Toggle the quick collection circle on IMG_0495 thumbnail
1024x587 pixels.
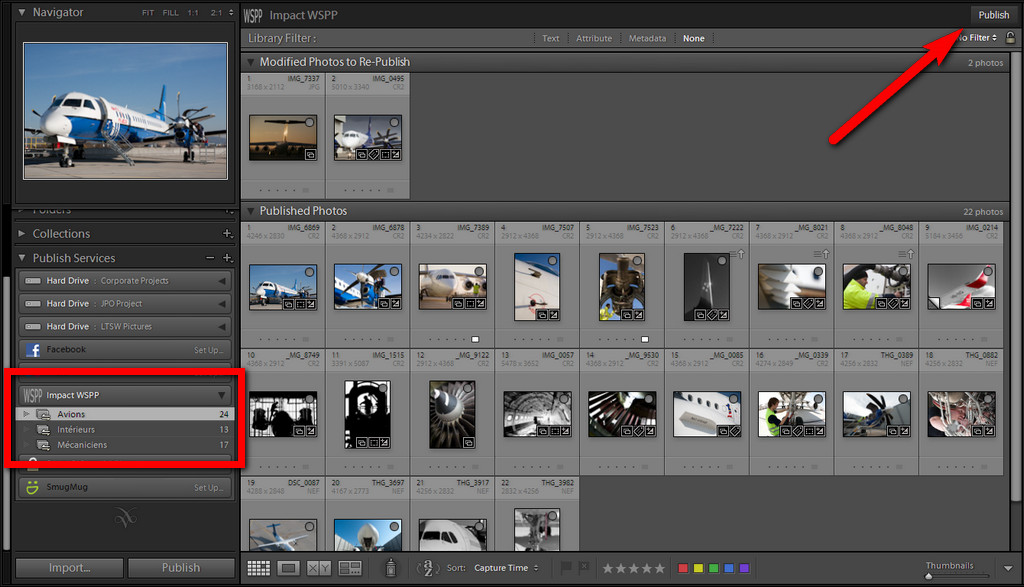394,122
